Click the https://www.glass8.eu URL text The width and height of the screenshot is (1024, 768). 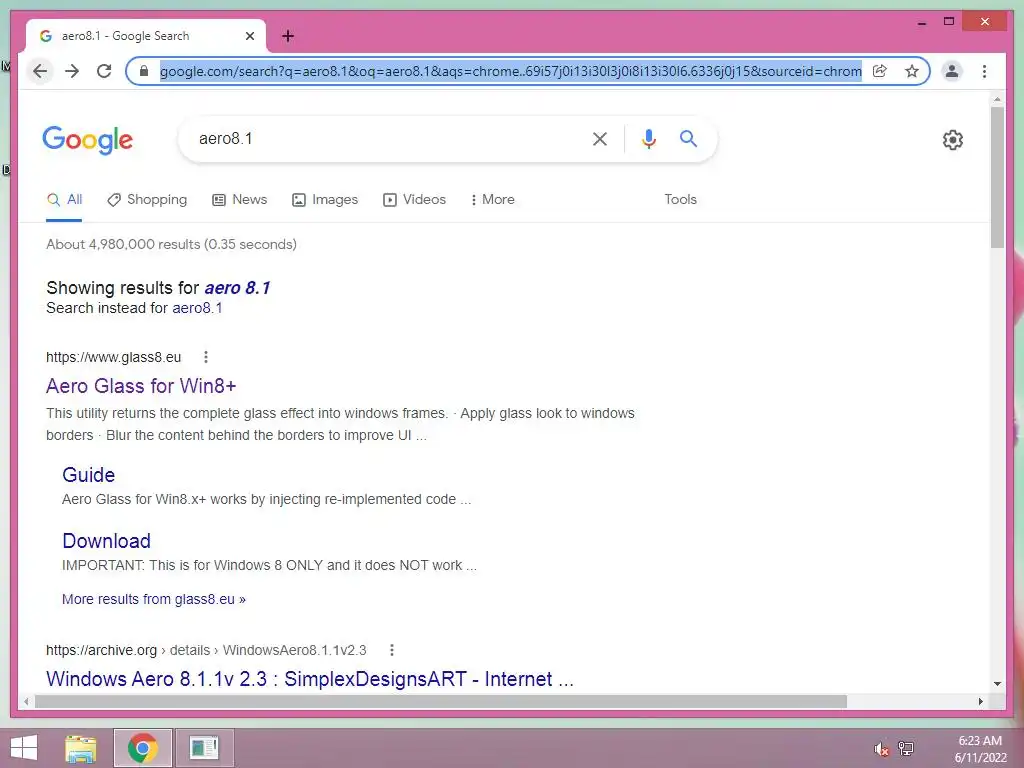click(x=114, y=357)
